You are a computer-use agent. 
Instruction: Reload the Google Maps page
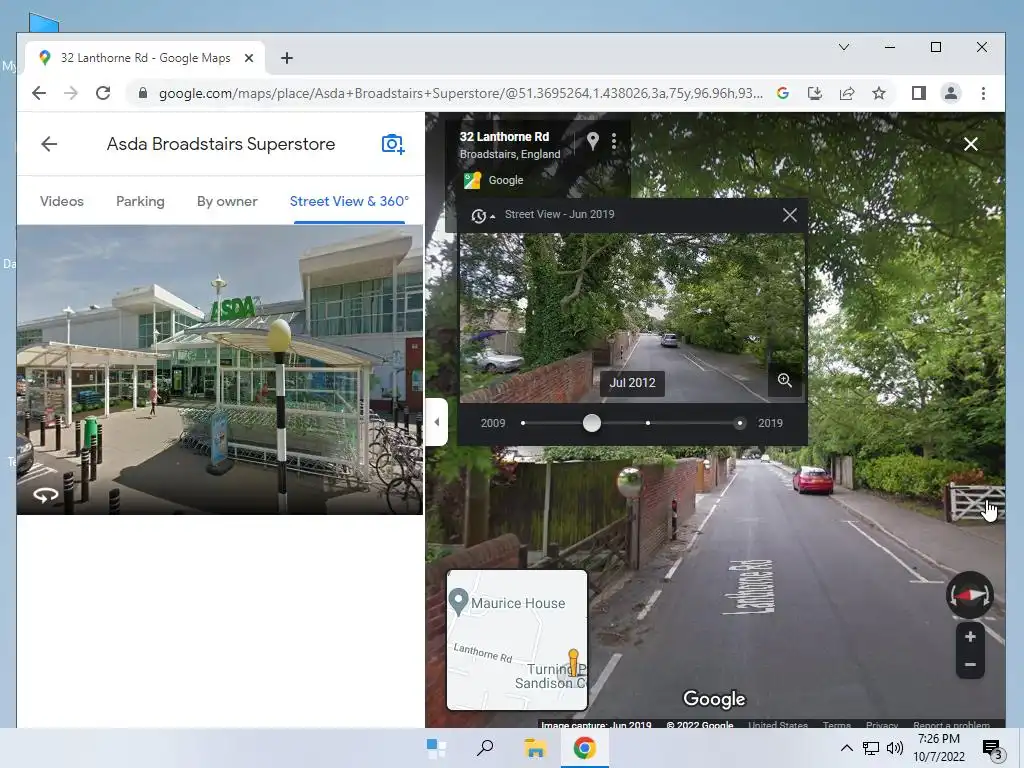coord(103,93)
